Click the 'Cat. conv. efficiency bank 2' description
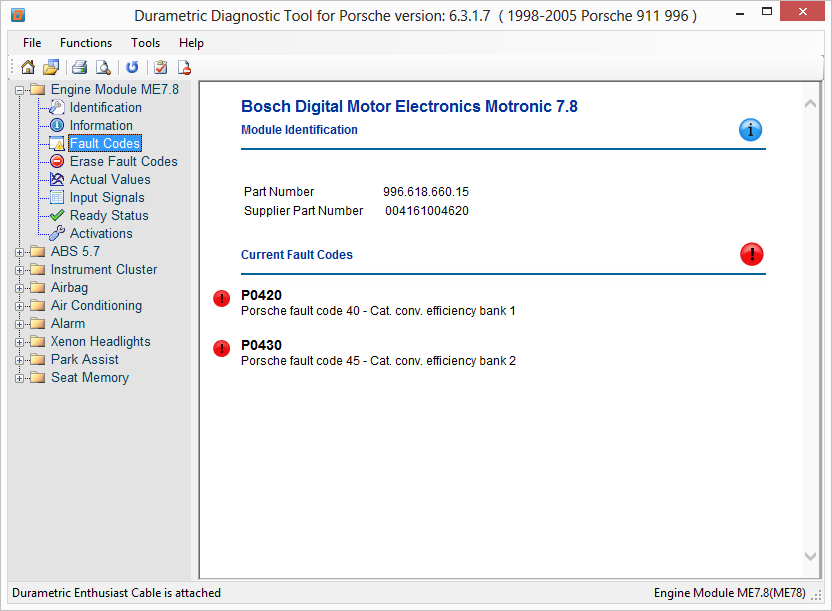 click(x=443, y=361)
